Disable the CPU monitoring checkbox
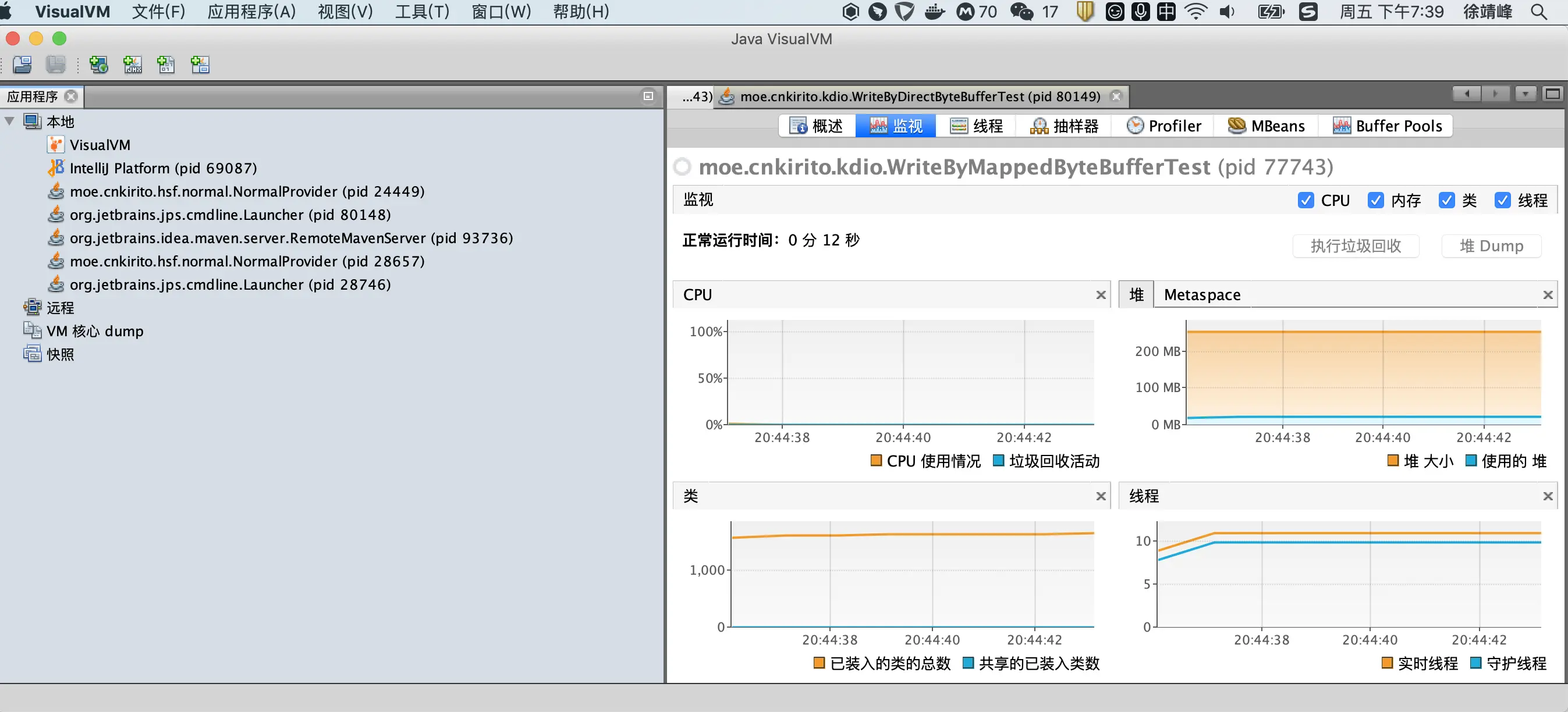Viewport: 1568px width, 712px height. pyautogui.click(x=1306, y=200)
